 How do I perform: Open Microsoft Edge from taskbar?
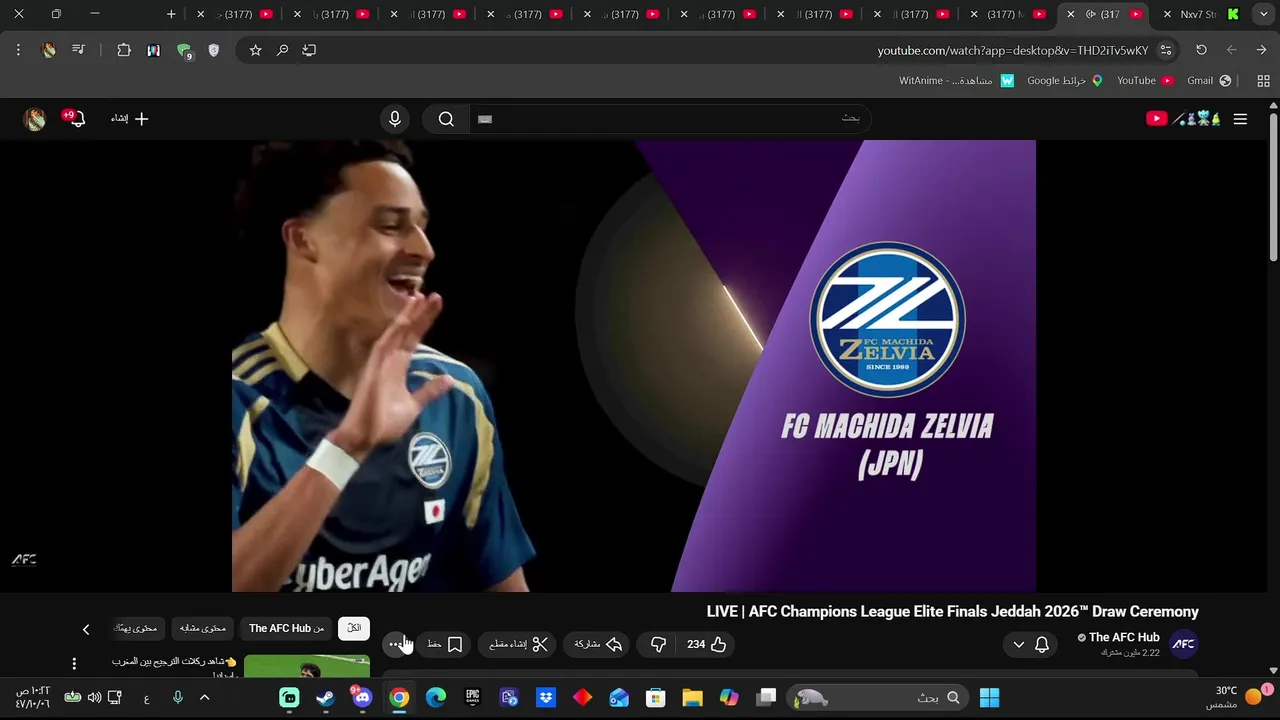(436, 697)
